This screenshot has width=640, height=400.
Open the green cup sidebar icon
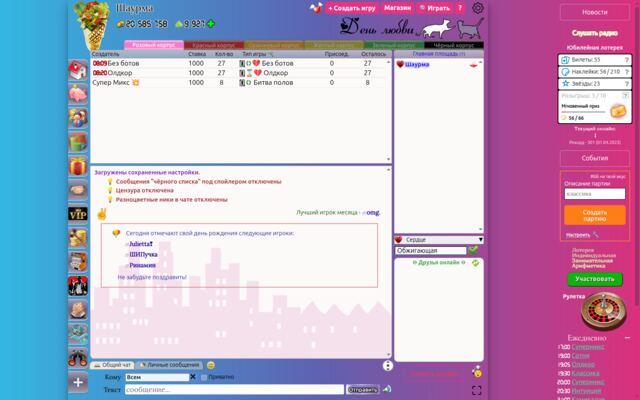78,142
